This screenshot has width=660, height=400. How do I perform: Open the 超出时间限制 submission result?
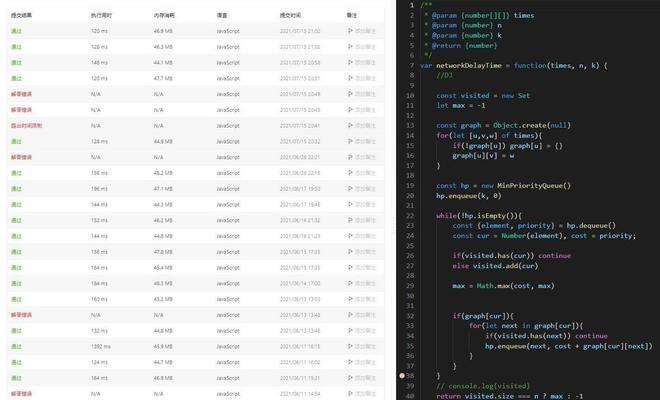[27, 125]
